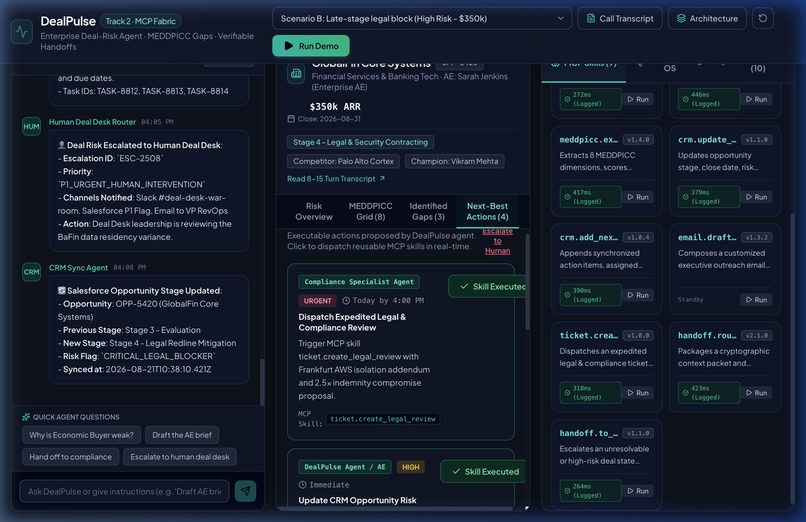Switch to the MEDDPICC Grid (8) tab
Screen dimensions: 806x522
(x=370, y=211)
